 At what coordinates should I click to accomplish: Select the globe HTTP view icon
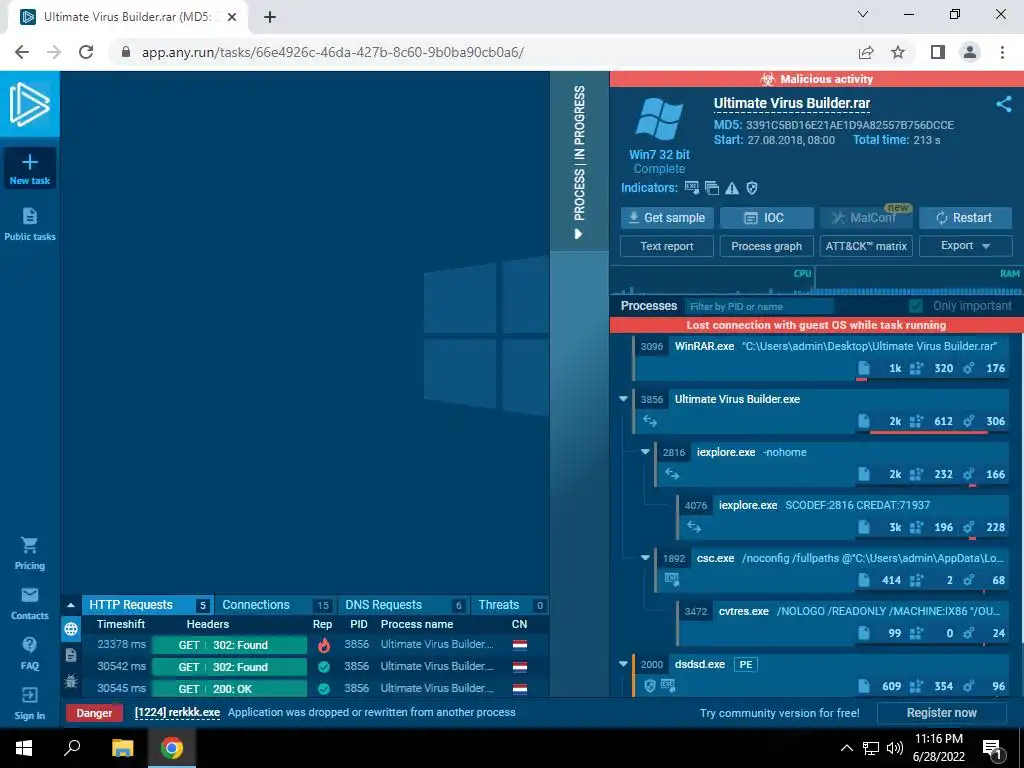point(71,629)
